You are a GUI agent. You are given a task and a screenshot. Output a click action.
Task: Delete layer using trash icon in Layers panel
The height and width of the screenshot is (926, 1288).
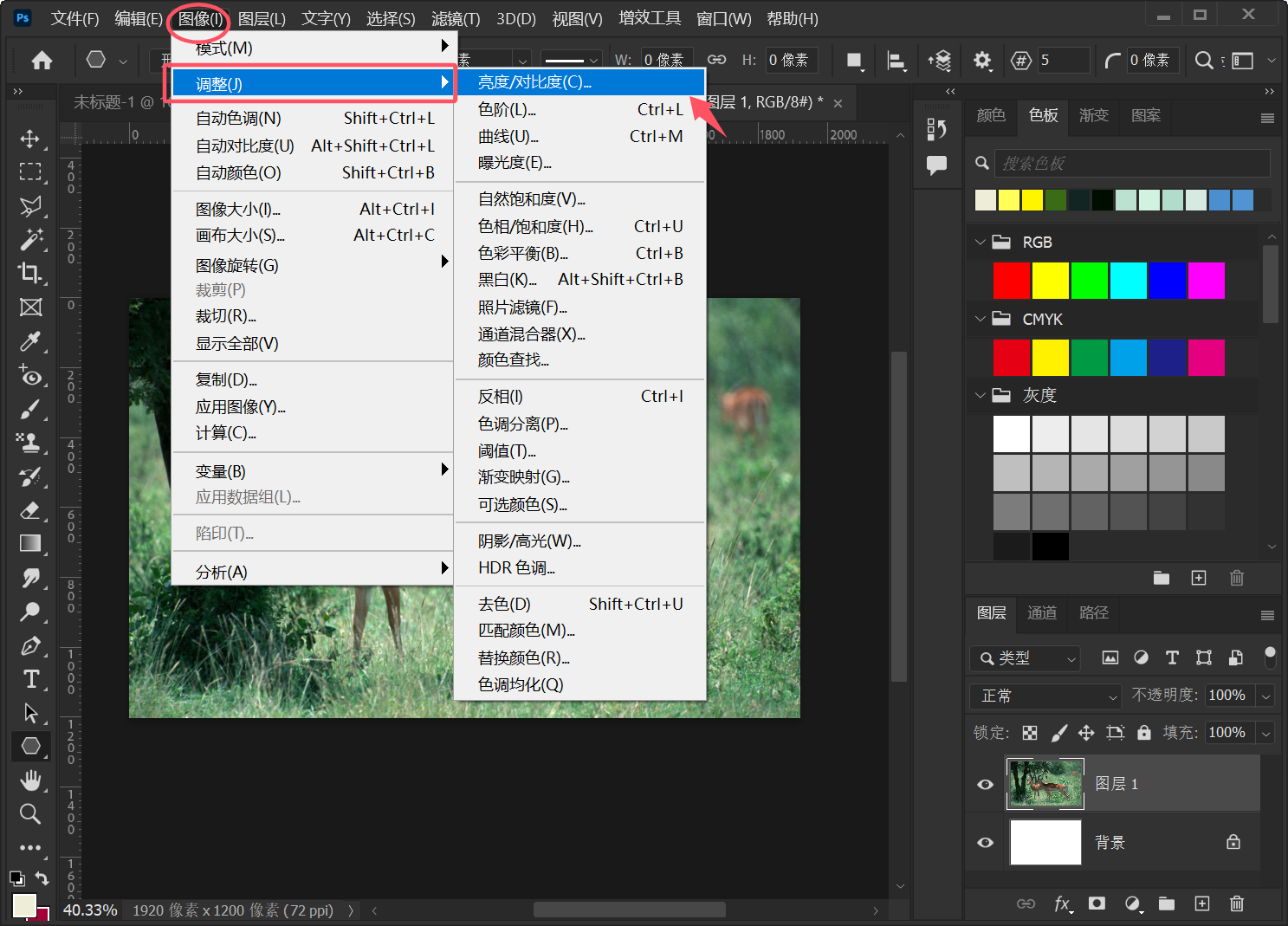(1237, 903)
